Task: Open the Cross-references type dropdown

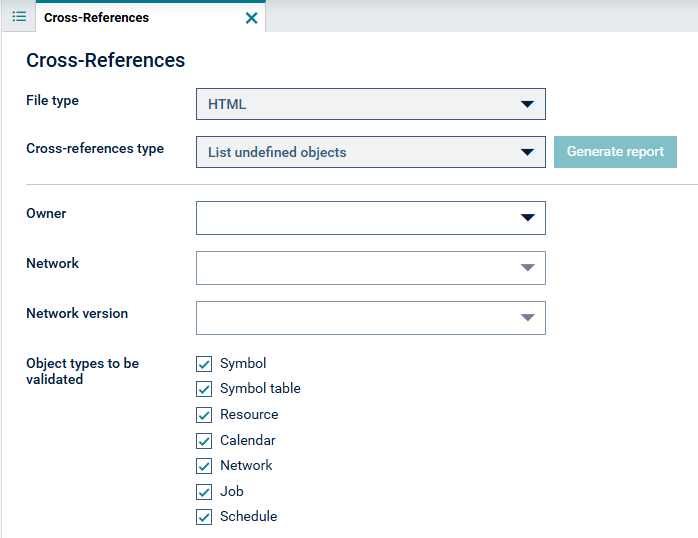Action: (370, 152)
